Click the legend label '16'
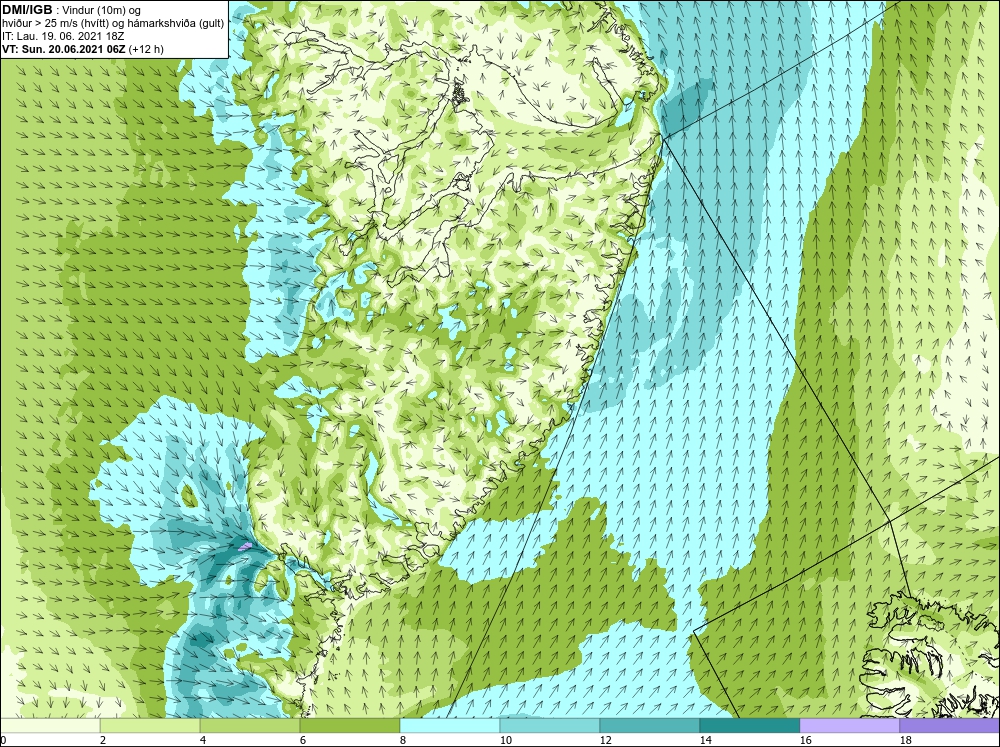Screen dimensions: 1000x747 pyautogui.click(x=805, y=740)
